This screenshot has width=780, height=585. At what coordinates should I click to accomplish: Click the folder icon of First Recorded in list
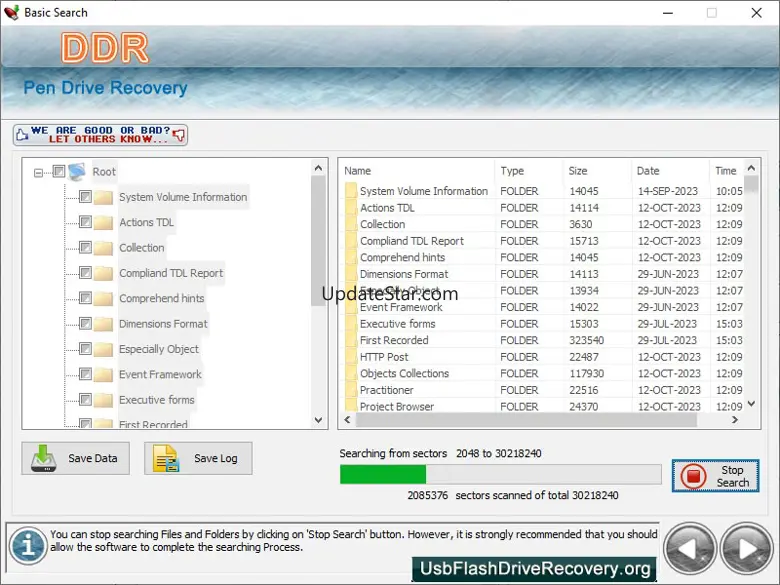tap(351, 340)
